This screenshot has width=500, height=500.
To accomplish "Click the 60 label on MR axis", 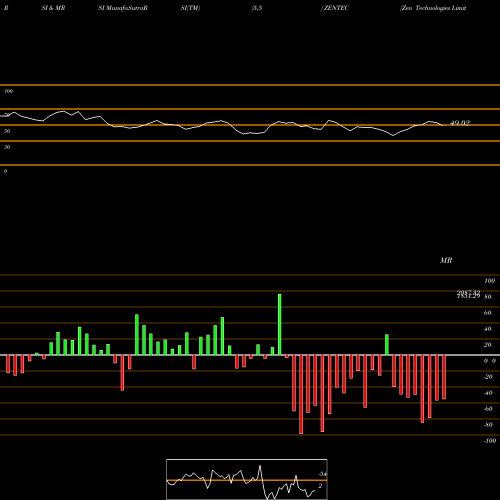I will pyautogui.click(x=487, y=313).
